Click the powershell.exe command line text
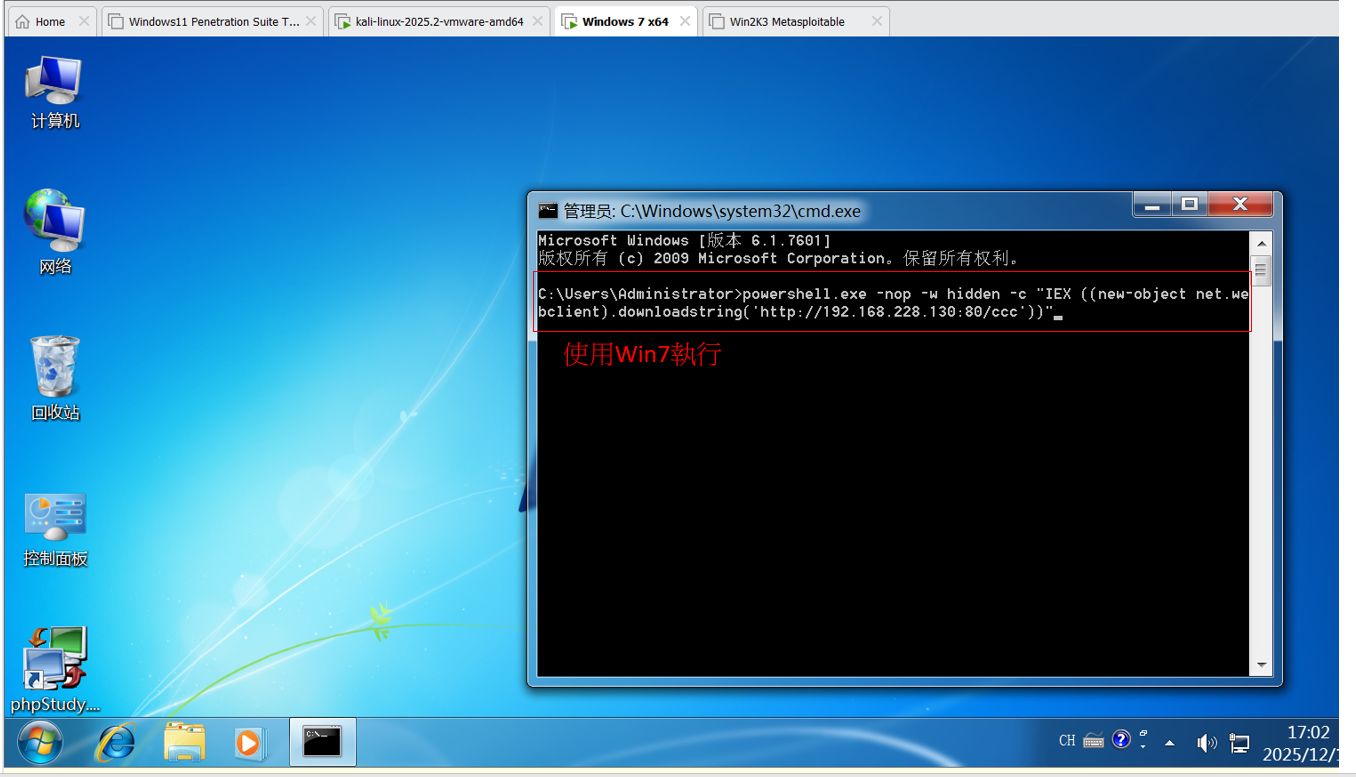 [x=894, y=303]
